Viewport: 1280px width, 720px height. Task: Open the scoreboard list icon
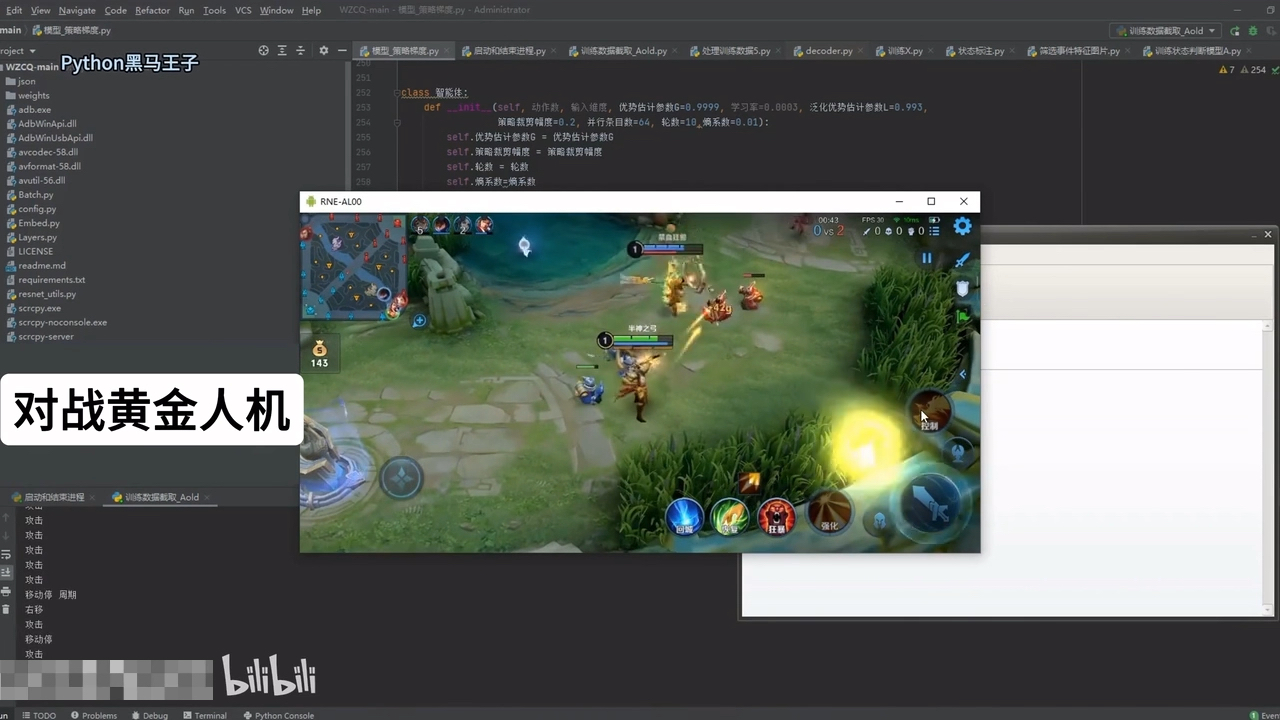pos(934,231)
